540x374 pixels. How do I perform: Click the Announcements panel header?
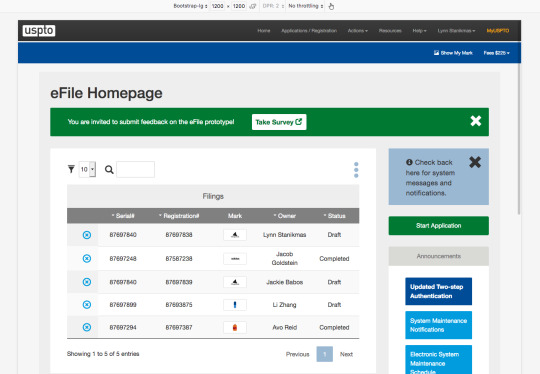(x=438, y=256)
